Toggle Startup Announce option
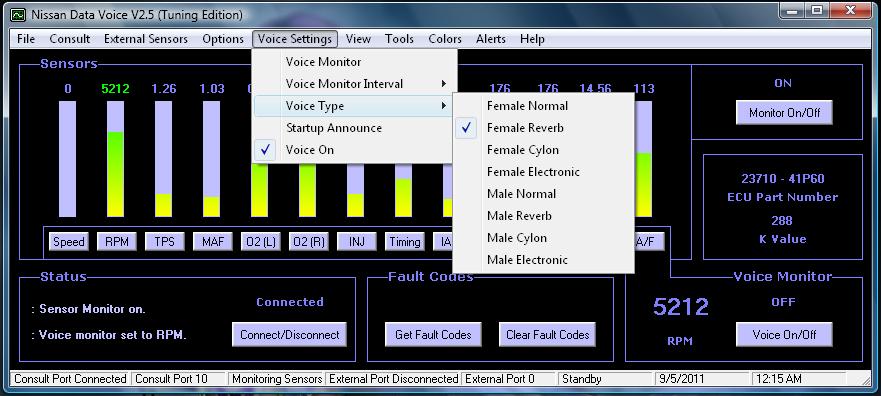 click(x=354, y=128)
